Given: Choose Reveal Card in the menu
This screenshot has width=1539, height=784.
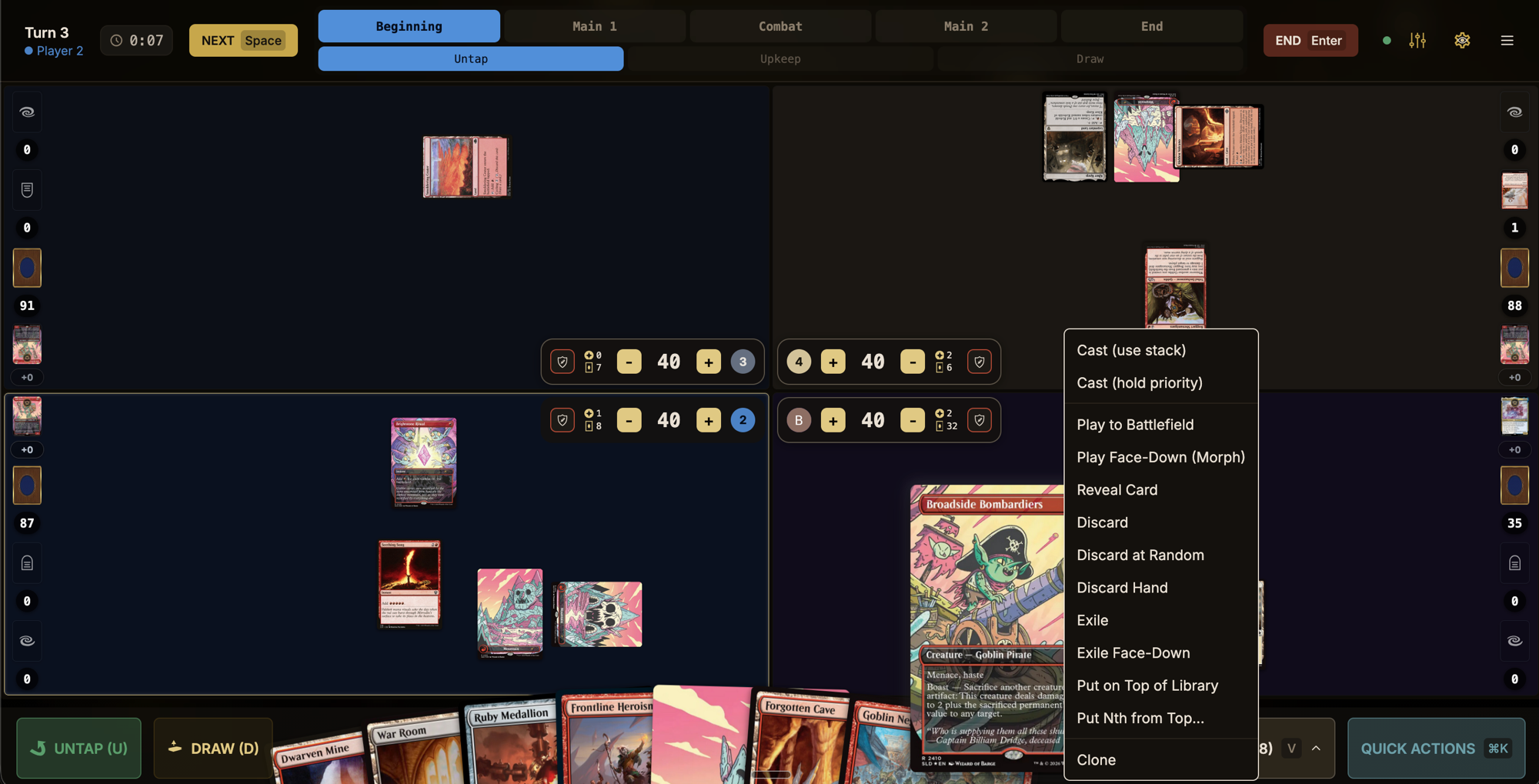Looking at the screenshot, I should (x=1161, y=489).
